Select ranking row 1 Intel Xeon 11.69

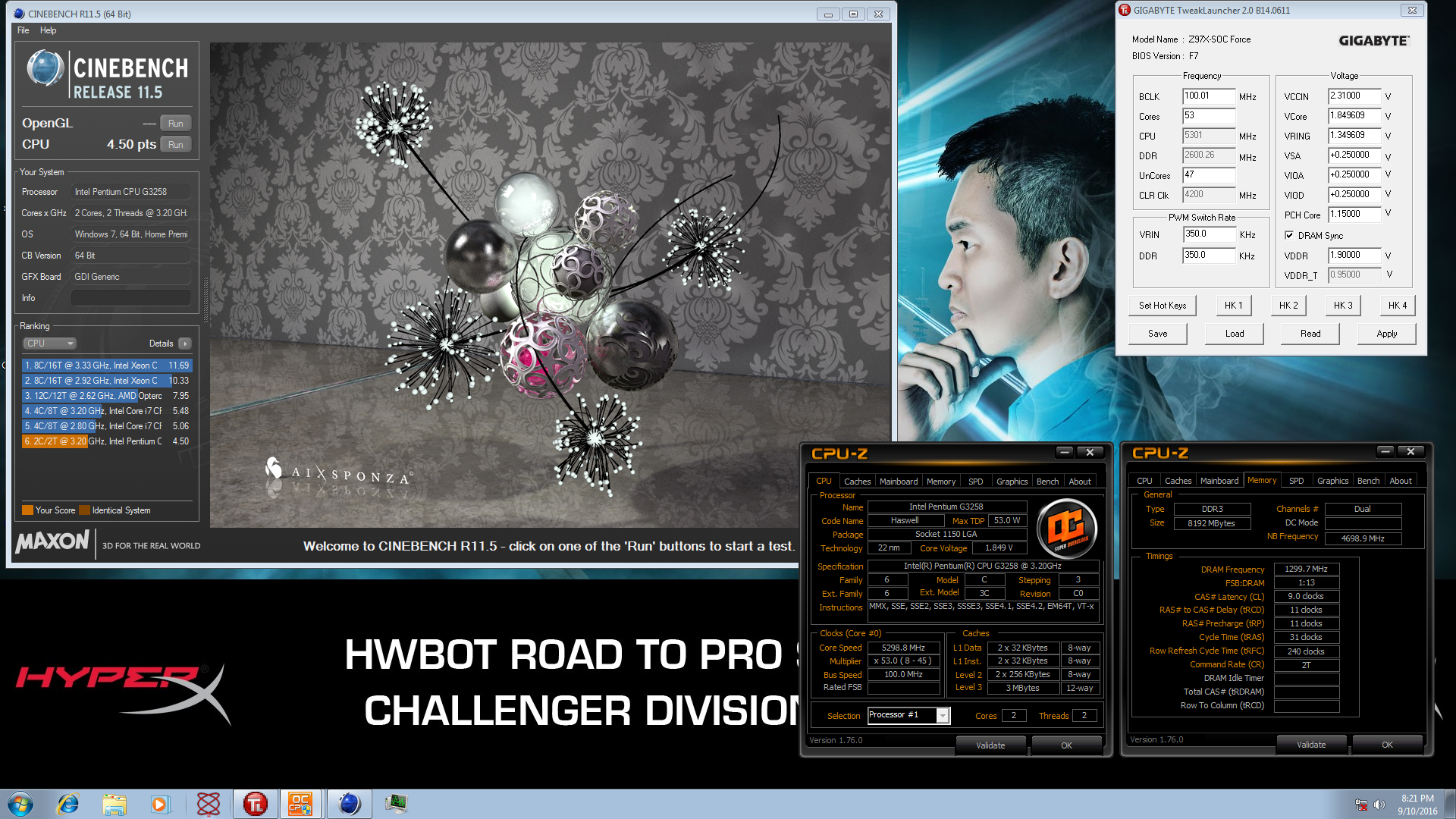click(107, 366)
